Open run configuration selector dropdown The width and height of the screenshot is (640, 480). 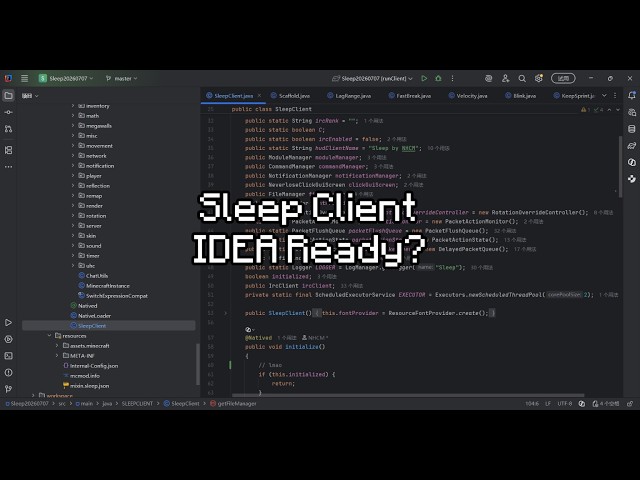click(372, 78)
